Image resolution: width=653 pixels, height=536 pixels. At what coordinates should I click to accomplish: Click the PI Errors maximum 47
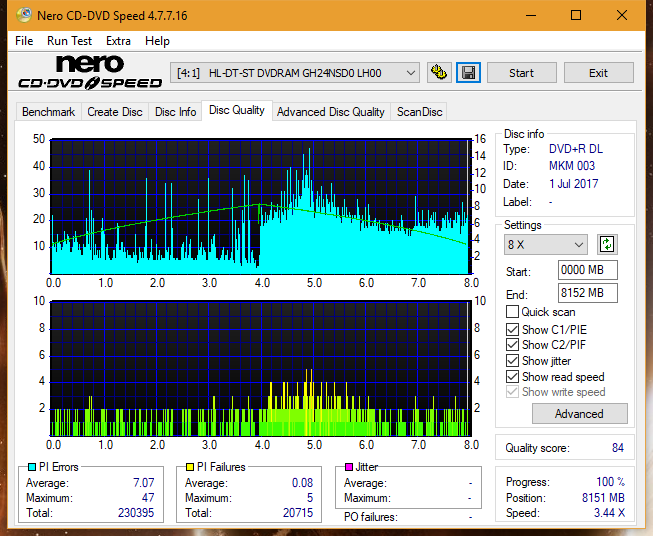[148, 497]
